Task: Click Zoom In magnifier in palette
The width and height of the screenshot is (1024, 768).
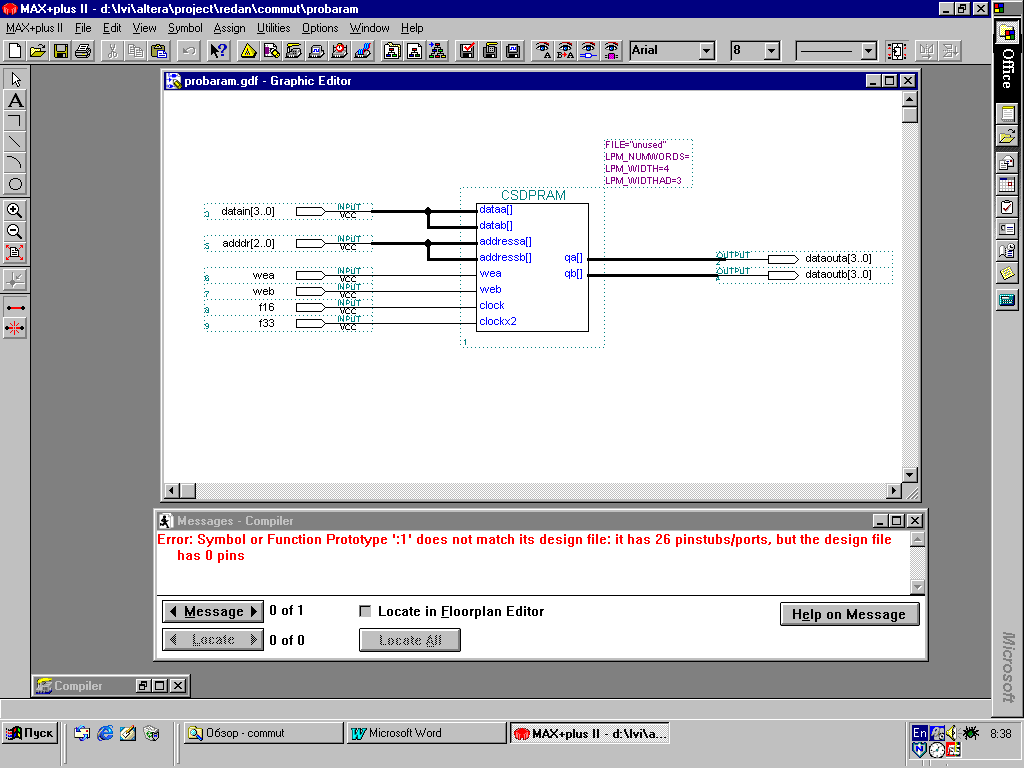Action: click(15, 210)
